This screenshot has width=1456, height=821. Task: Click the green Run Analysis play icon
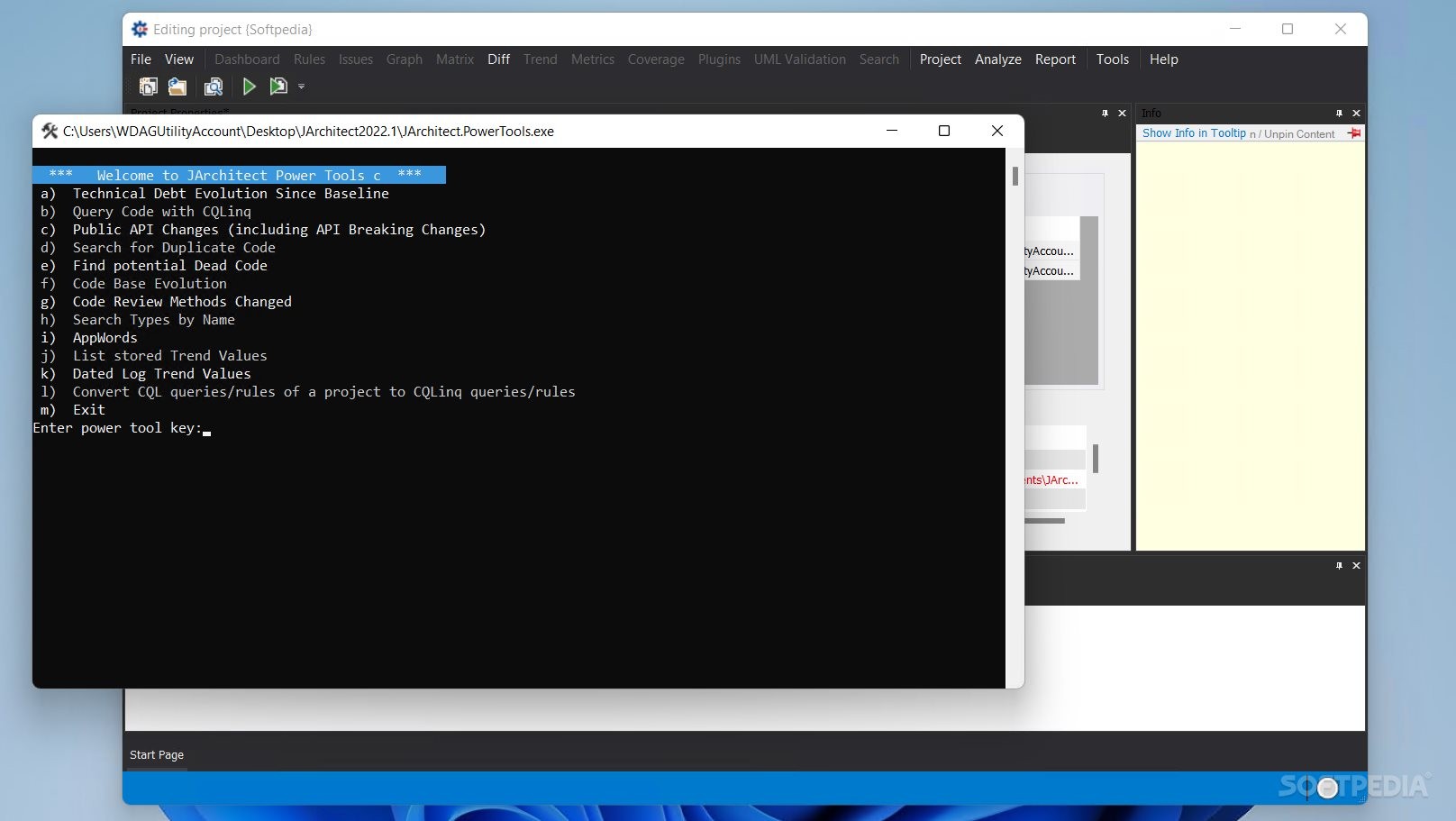pos(250,87)
